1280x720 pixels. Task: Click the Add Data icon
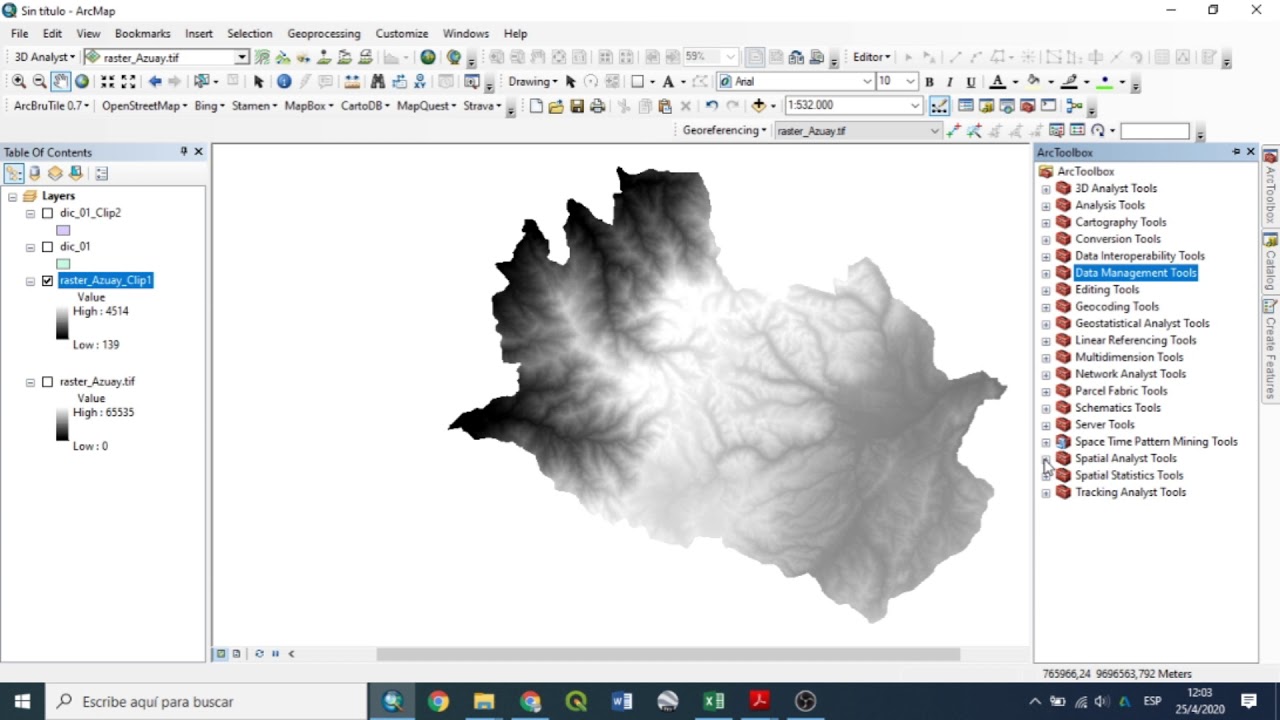[759, 105]
